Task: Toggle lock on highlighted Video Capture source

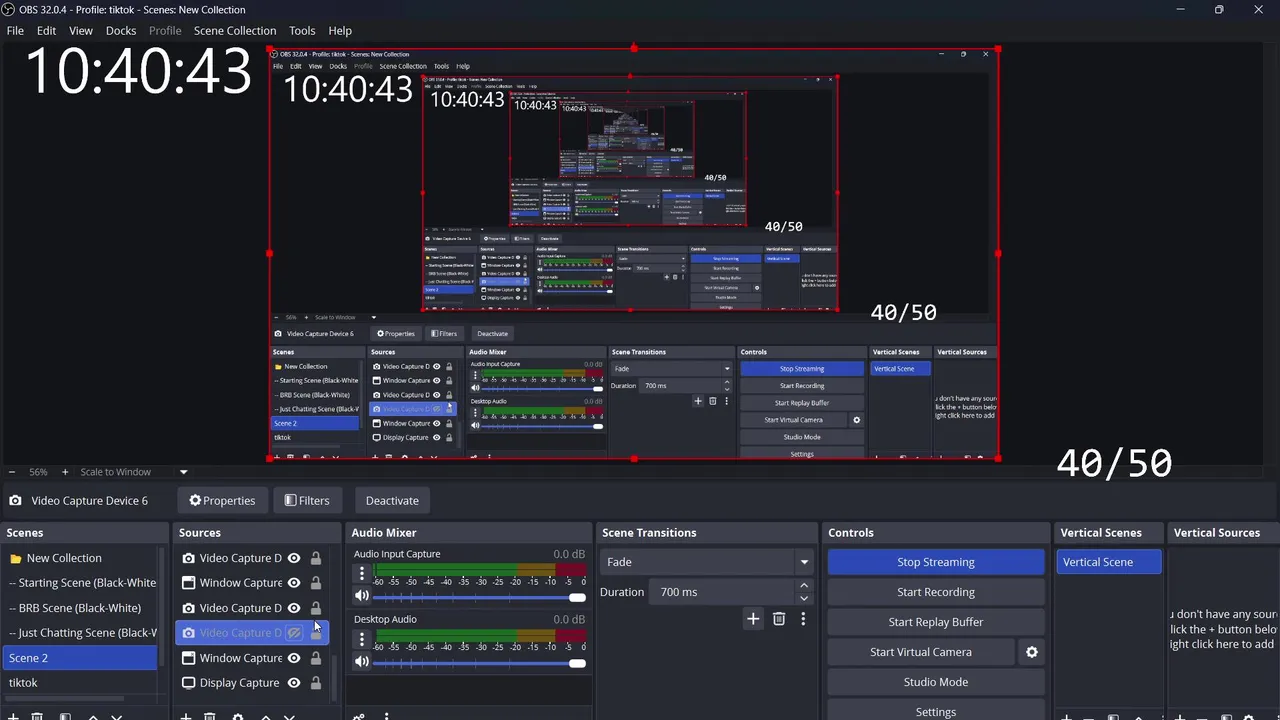Action: click(316, 633)
